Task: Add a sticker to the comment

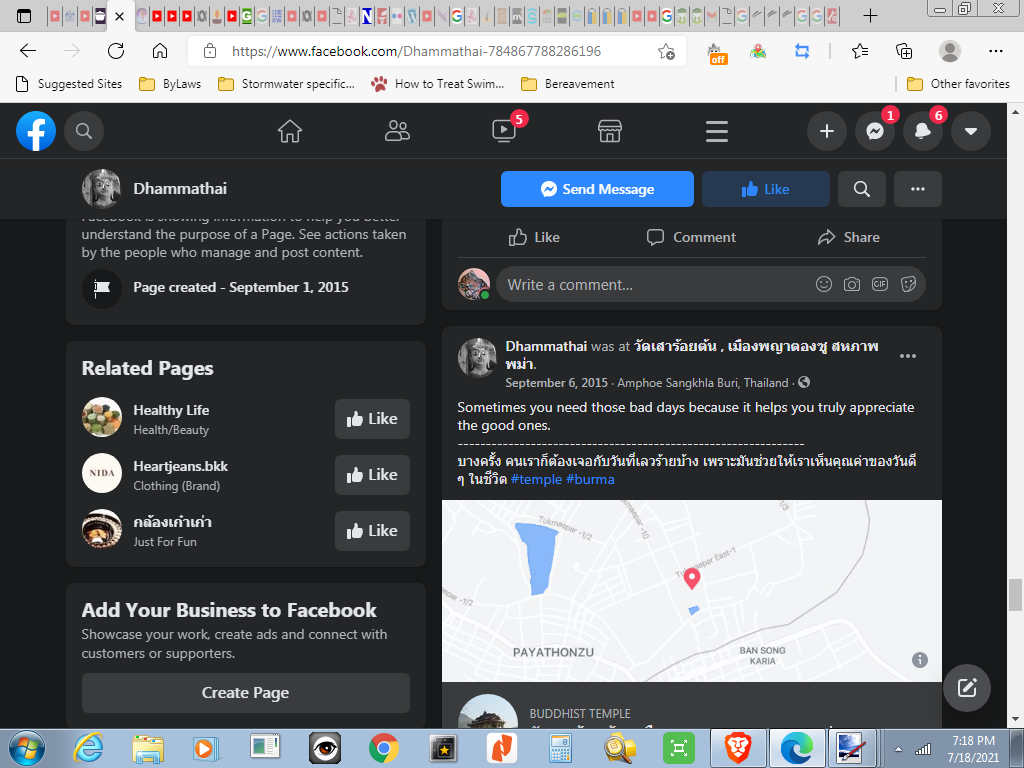Action: pyautogui.click(x=908, y=284)
